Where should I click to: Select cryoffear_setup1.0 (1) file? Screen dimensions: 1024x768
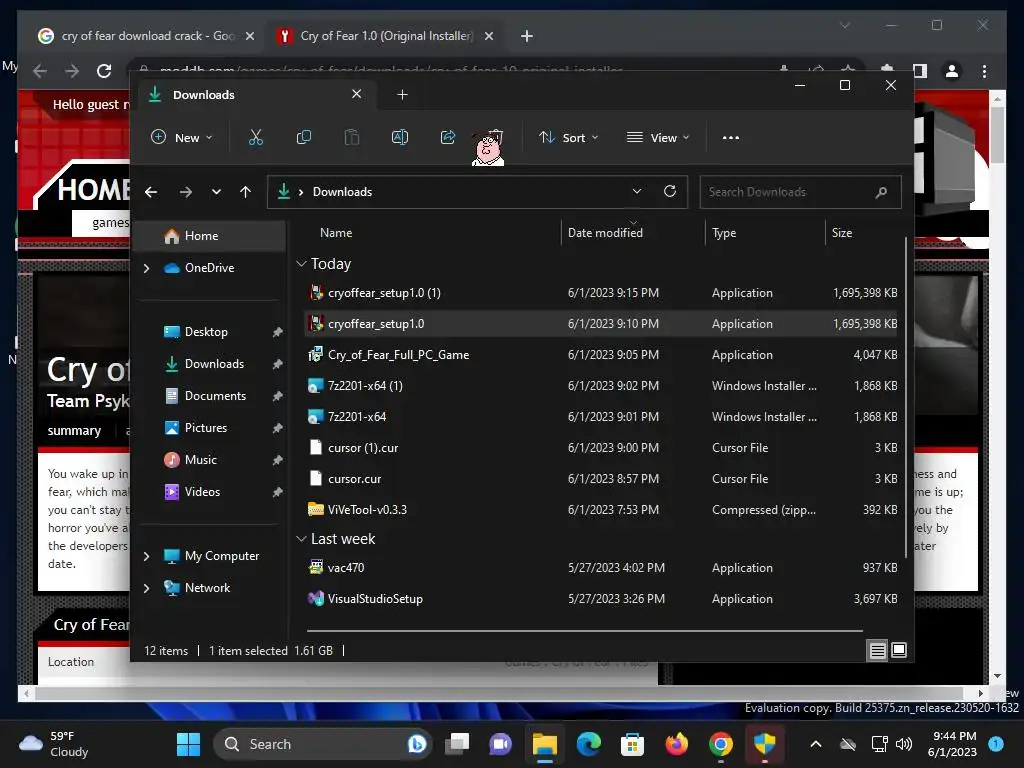click(x=601, y=293)
